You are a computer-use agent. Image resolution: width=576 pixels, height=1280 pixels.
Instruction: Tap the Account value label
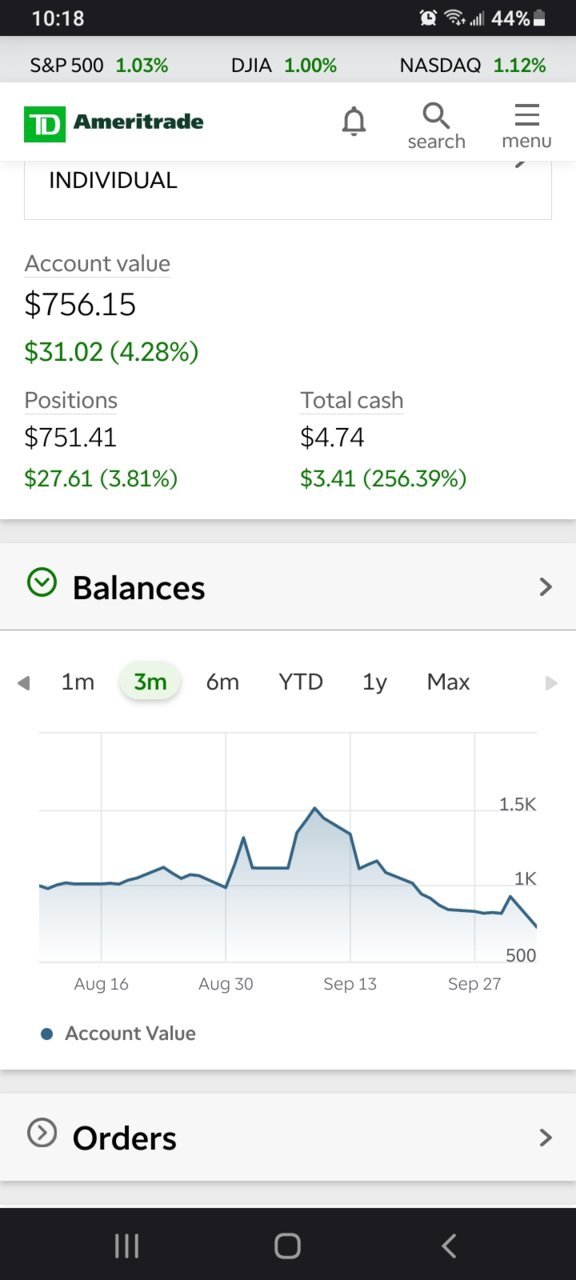(x=97, y=264)
